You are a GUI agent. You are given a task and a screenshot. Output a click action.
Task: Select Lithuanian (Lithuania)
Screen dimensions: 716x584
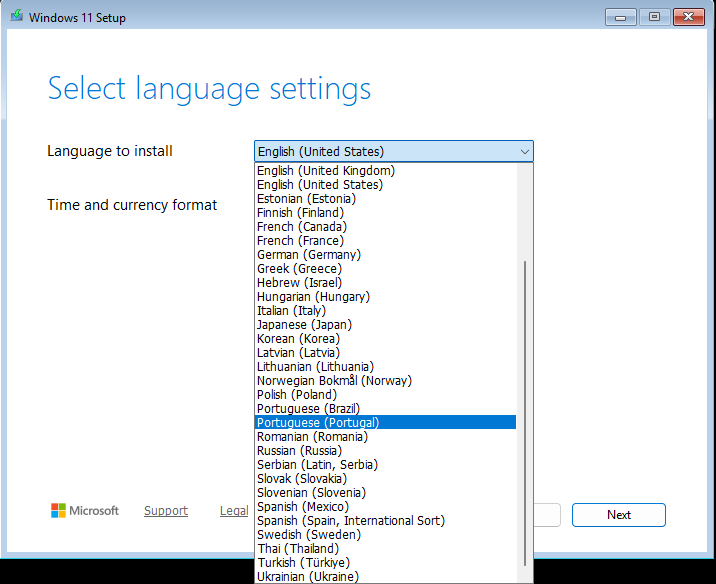tap(385, 367)
